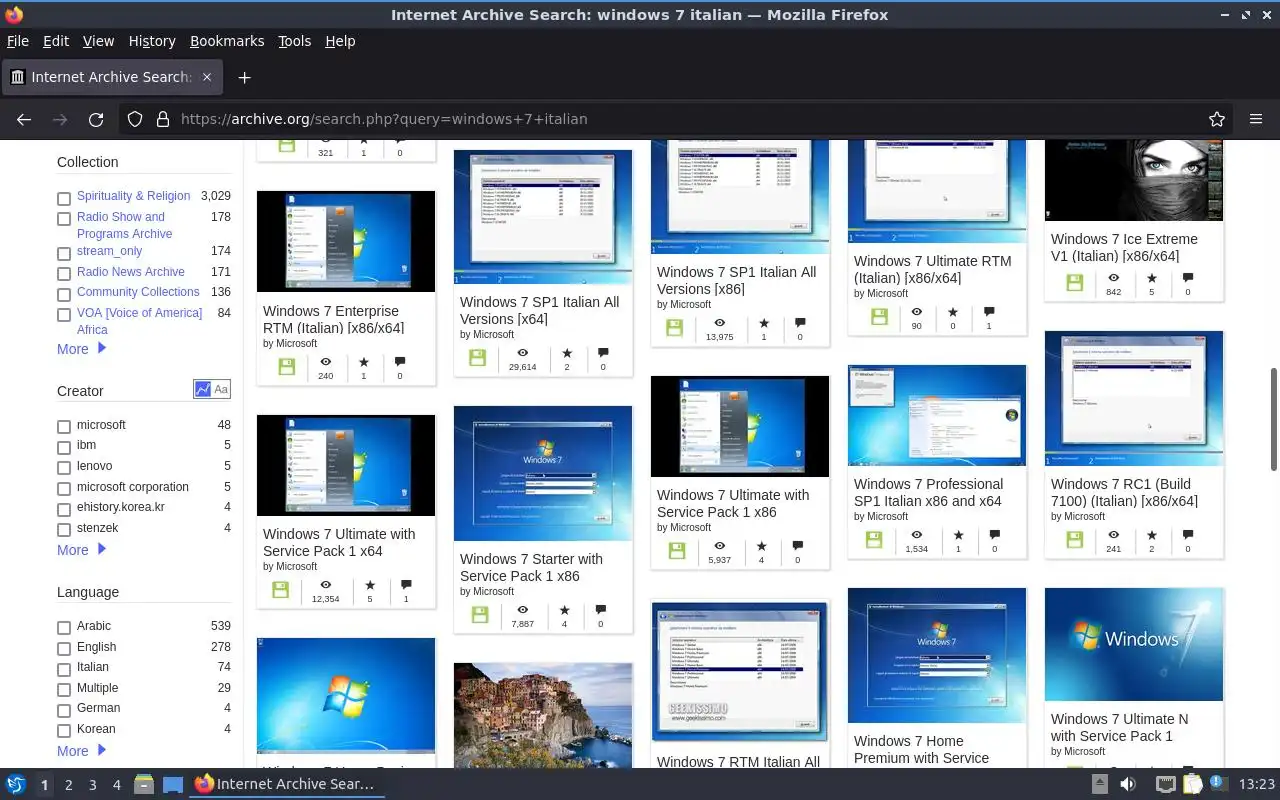Bookmark this page with the star icon
Viewport: 1280px width, 800px height.
tap(1217, 119)
